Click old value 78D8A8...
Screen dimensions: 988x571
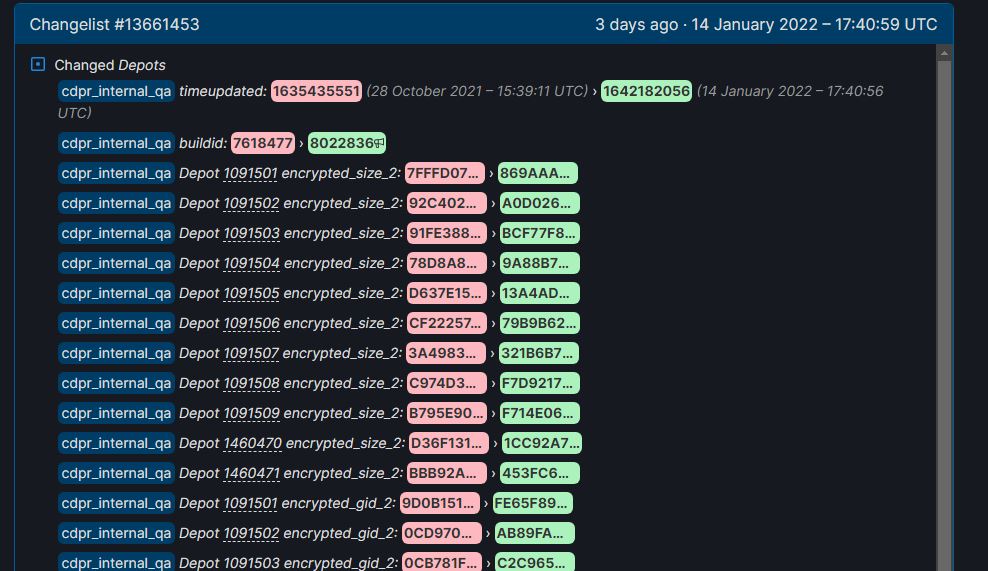tap(447, 263)
